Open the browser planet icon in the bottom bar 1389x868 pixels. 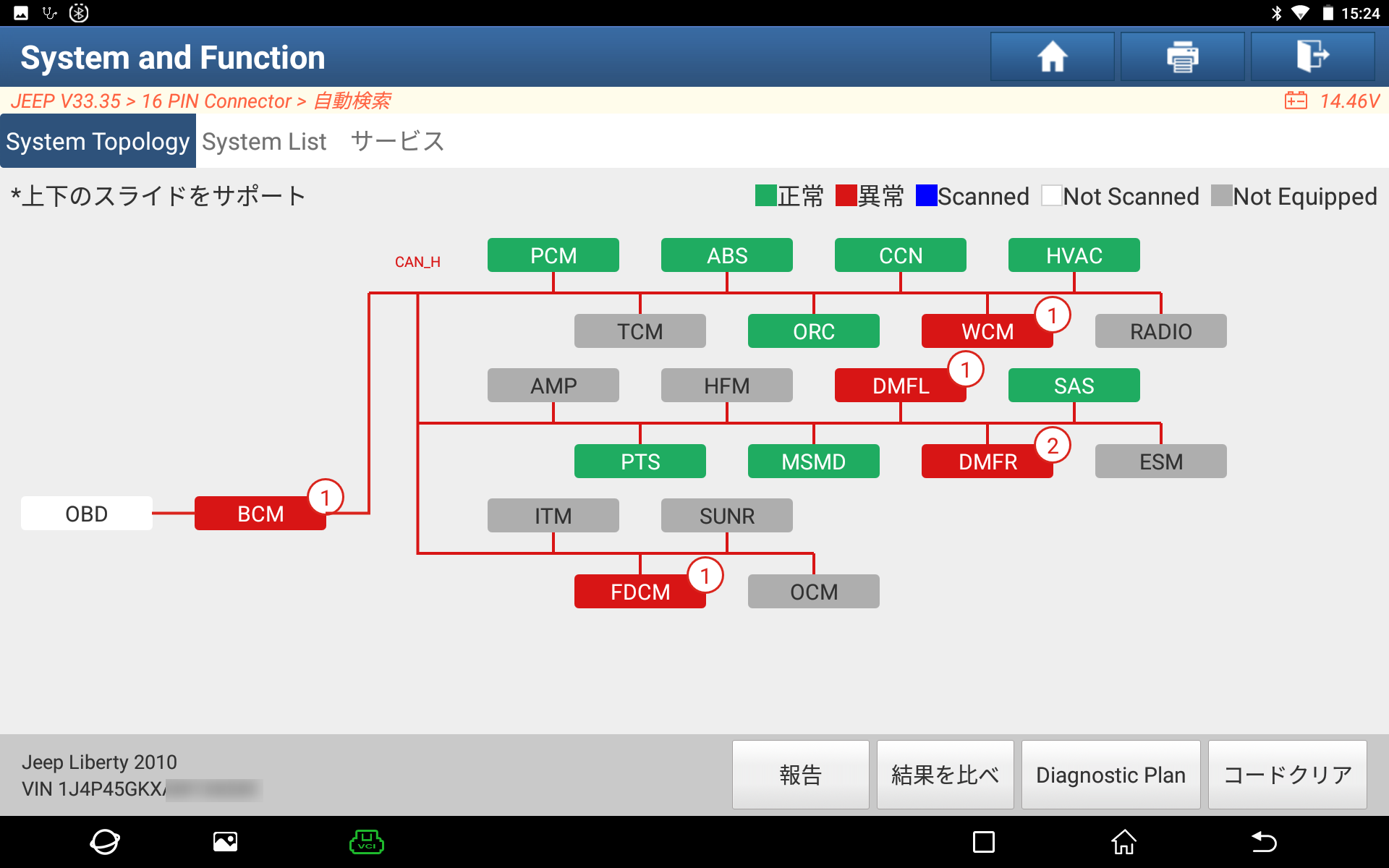tap(105, 842)
